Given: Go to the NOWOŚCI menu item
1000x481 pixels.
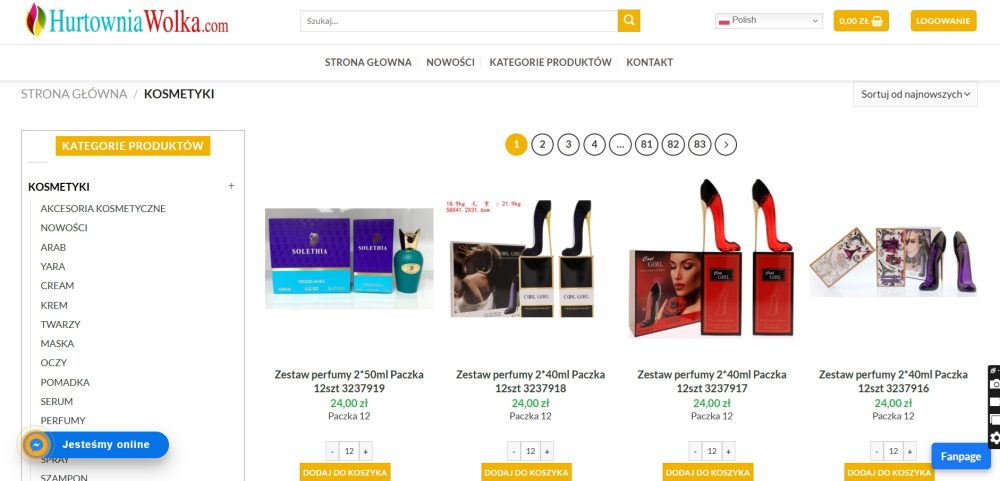Looking at the screenshot, I should tap(450, 62).
